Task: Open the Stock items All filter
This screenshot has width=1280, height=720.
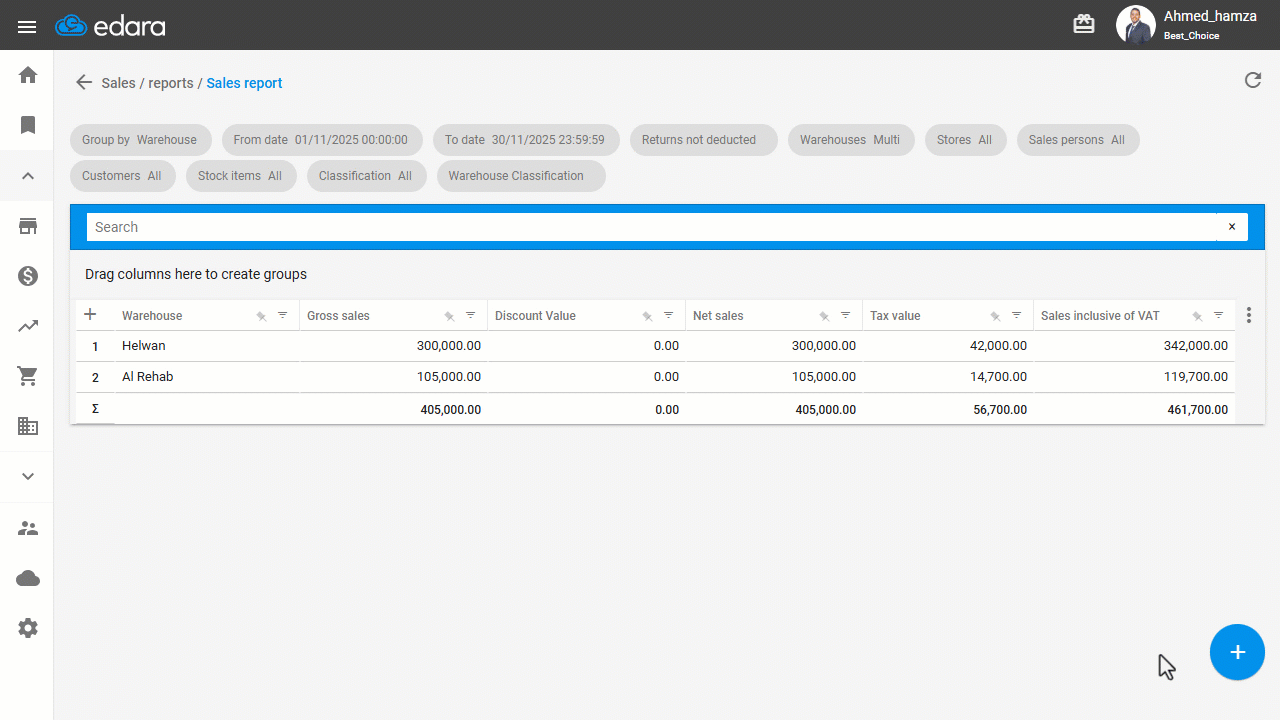Action: [x=241, y=176]
